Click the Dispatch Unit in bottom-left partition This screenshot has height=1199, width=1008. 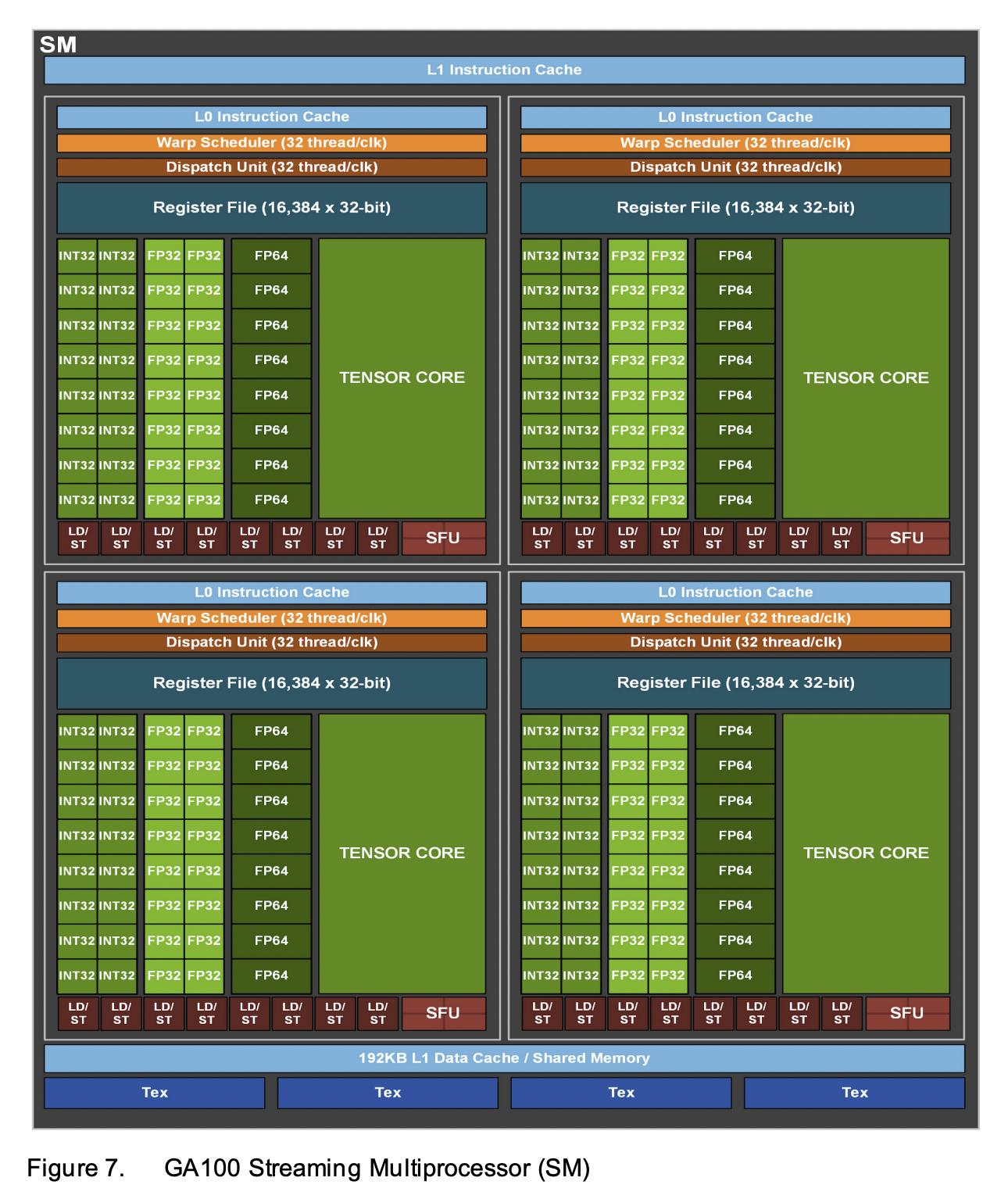click(x=272, y=642)
